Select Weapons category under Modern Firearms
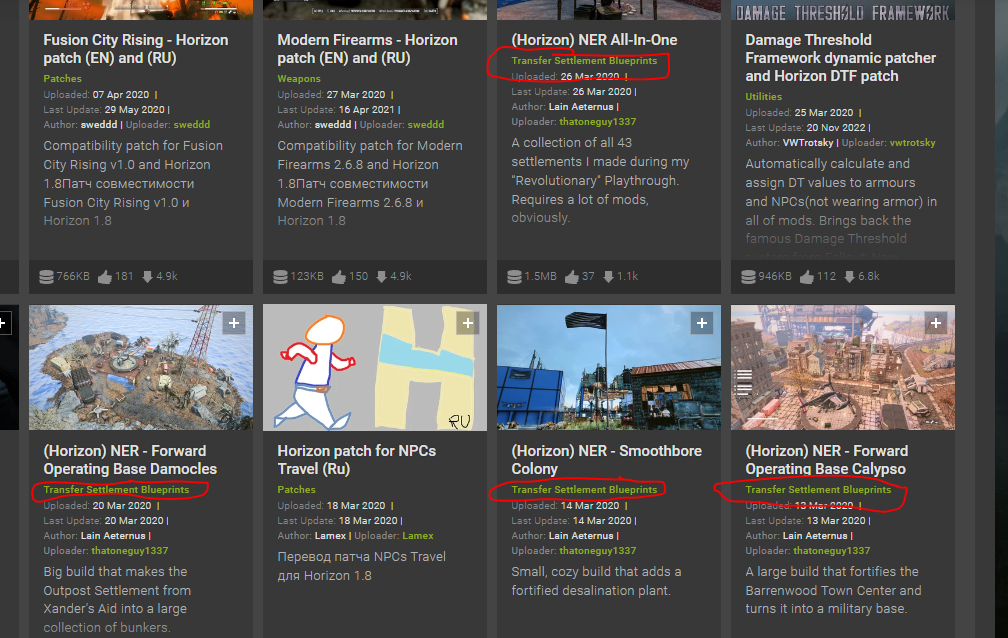This screenshot has width=1008, height=638. 299,78
